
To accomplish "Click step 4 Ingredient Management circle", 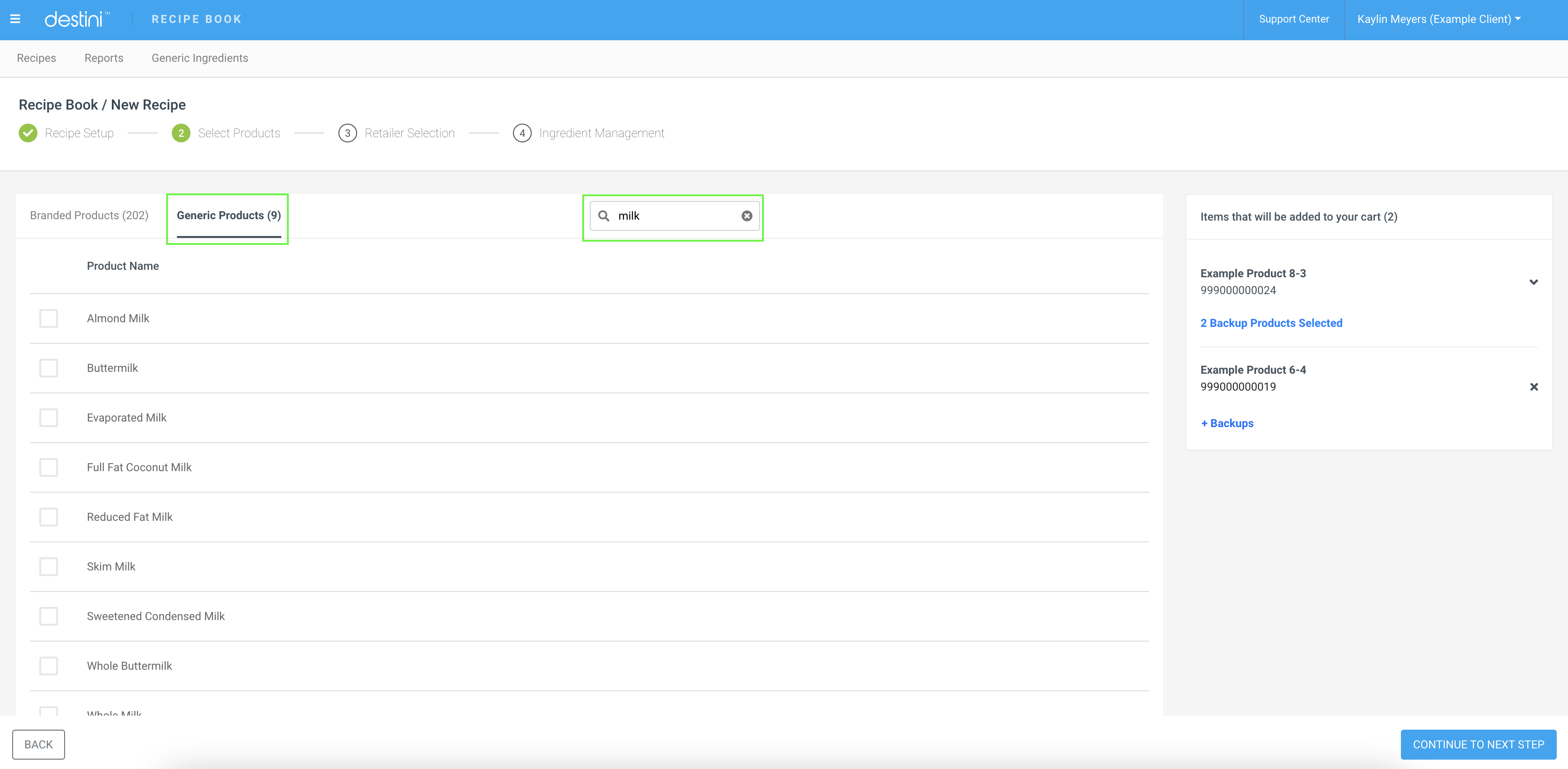I will click(522, 133).
